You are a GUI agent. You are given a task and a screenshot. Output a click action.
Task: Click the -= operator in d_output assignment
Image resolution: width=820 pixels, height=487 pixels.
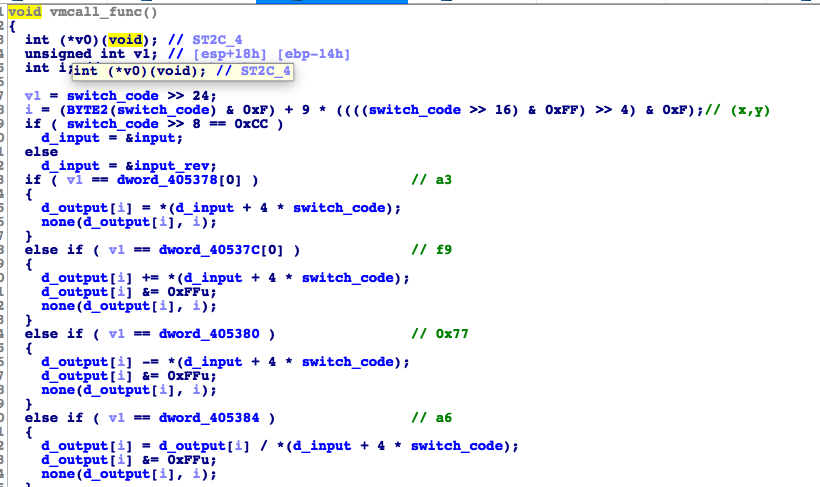click(150, 362)
